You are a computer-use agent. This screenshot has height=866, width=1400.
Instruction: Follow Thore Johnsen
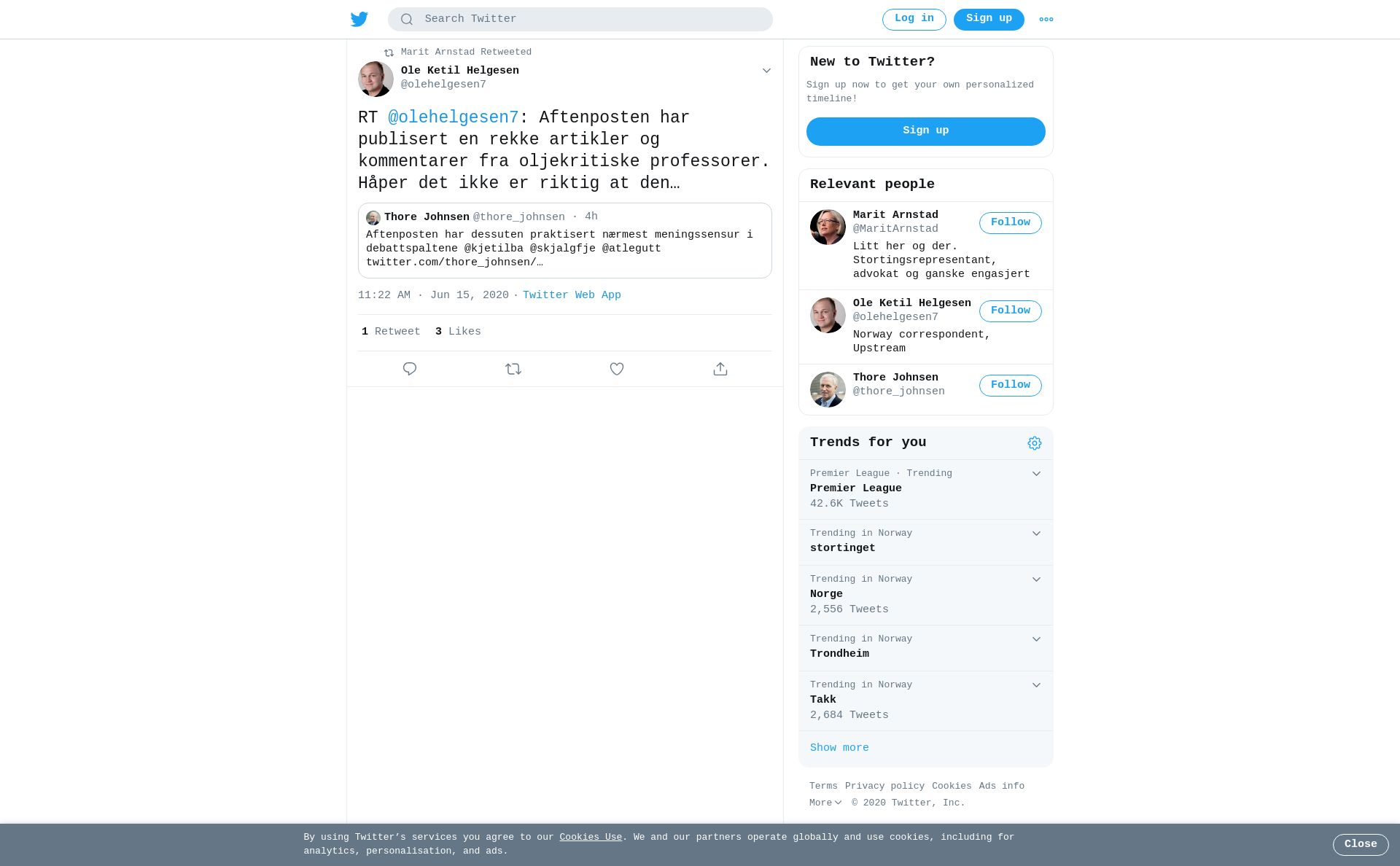click(1011, 386)
